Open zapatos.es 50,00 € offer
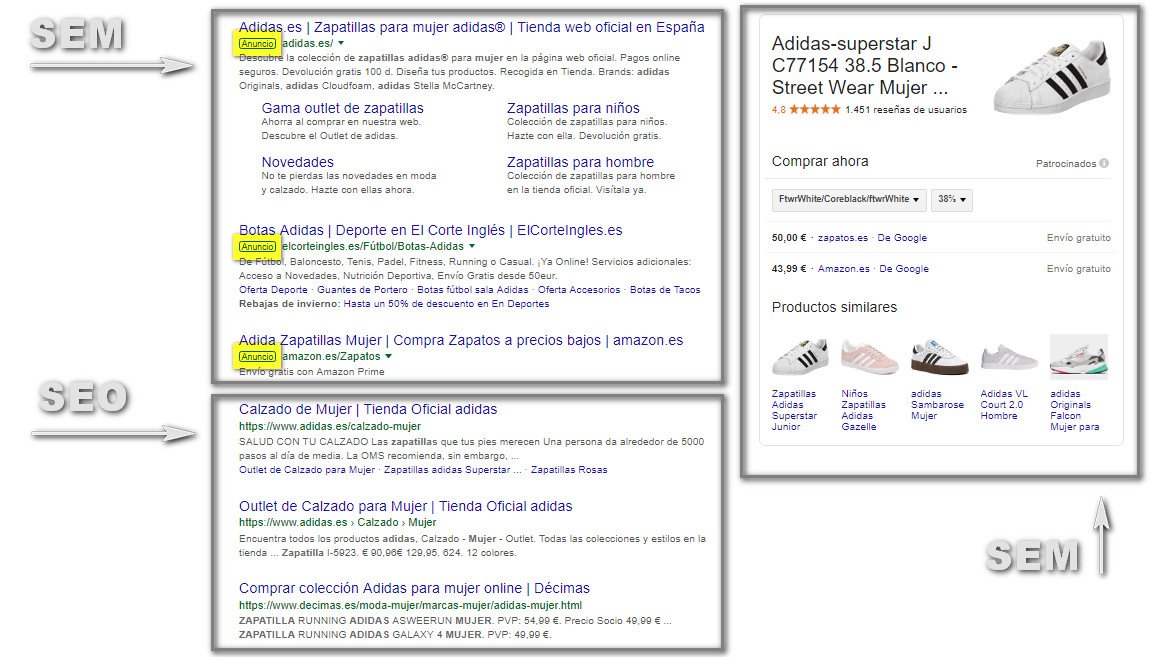Screen dimensions: 1158x657 [x=843, y=238]
